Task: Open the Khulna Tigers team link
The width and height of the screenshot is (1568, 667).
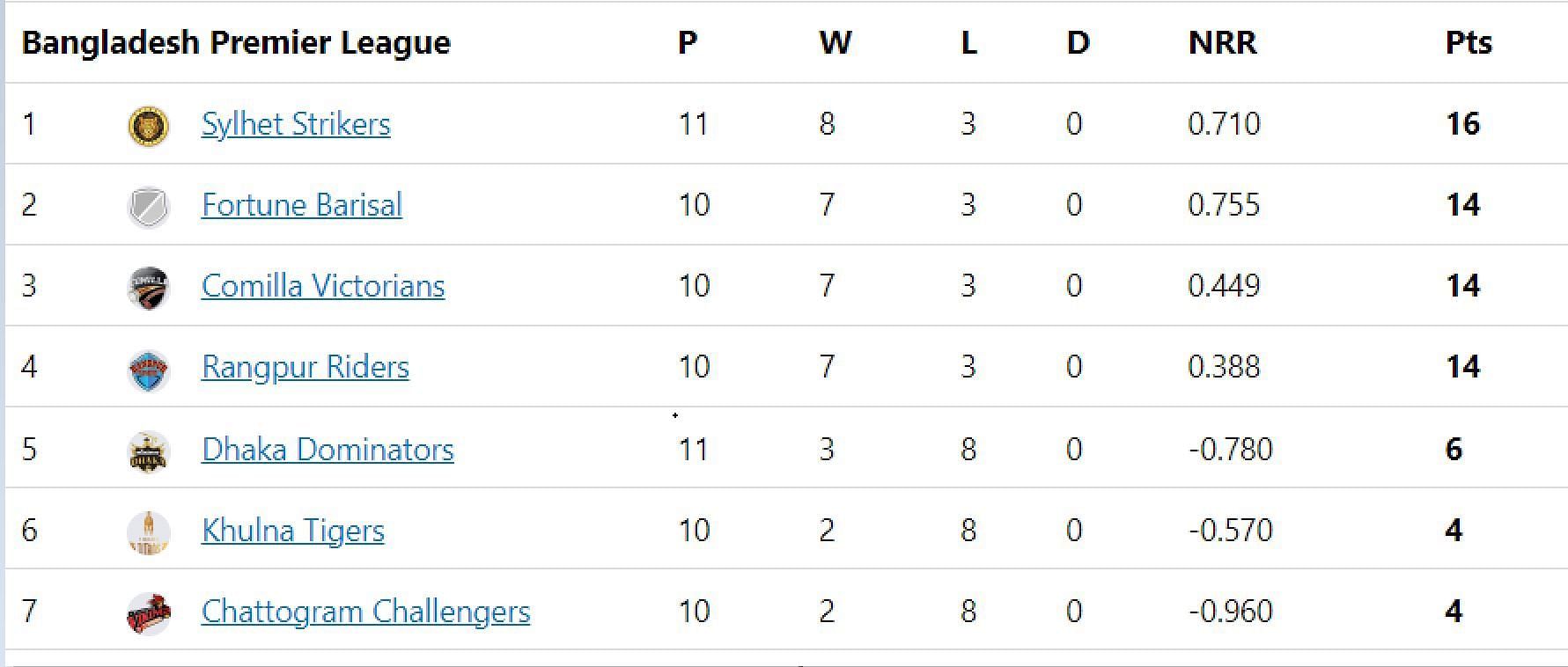Action: (x=293, y=531)
